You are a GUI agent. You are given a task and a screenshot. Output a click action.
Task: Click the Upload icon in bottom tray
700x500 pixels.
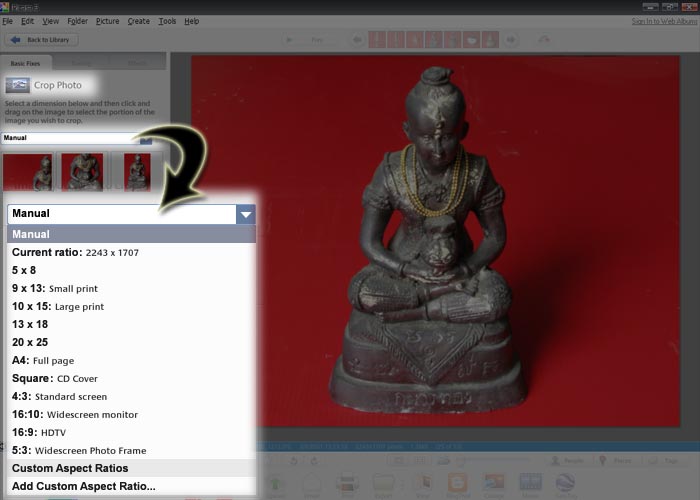275,485
